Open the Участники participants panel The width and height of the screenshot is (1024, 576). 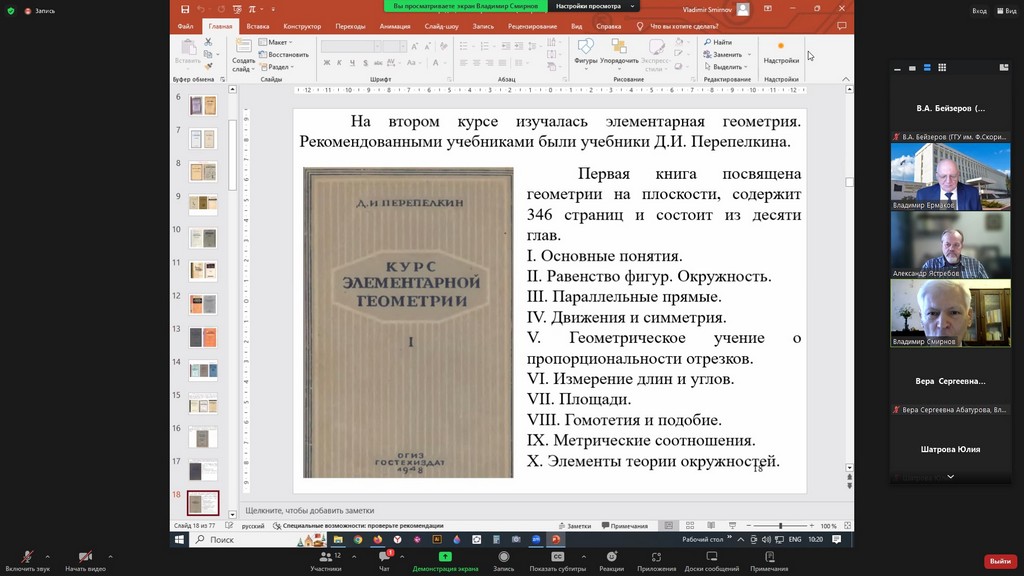click(x=325, y=559)
